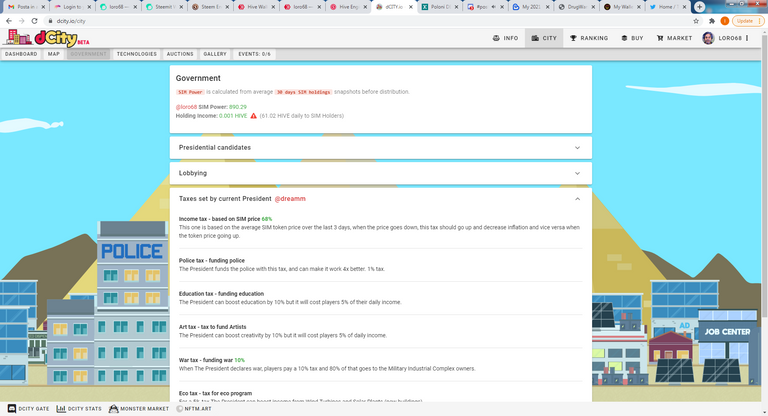Click the LORO68 profile avatar
This screenshot has height=416, width=768.
[x=708, y=38]
